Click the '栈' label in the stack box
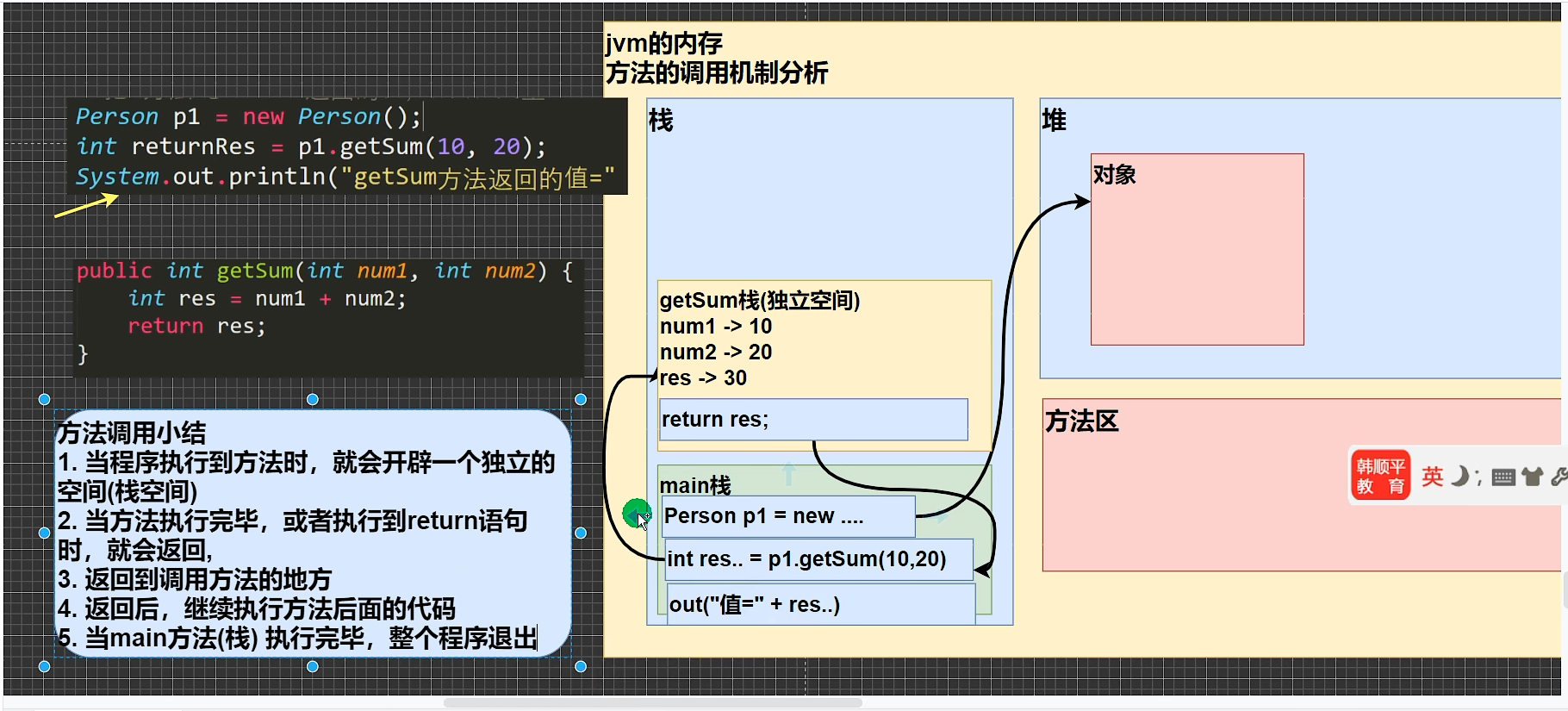Screen dimensions: 1568x711 click(661, 121)
